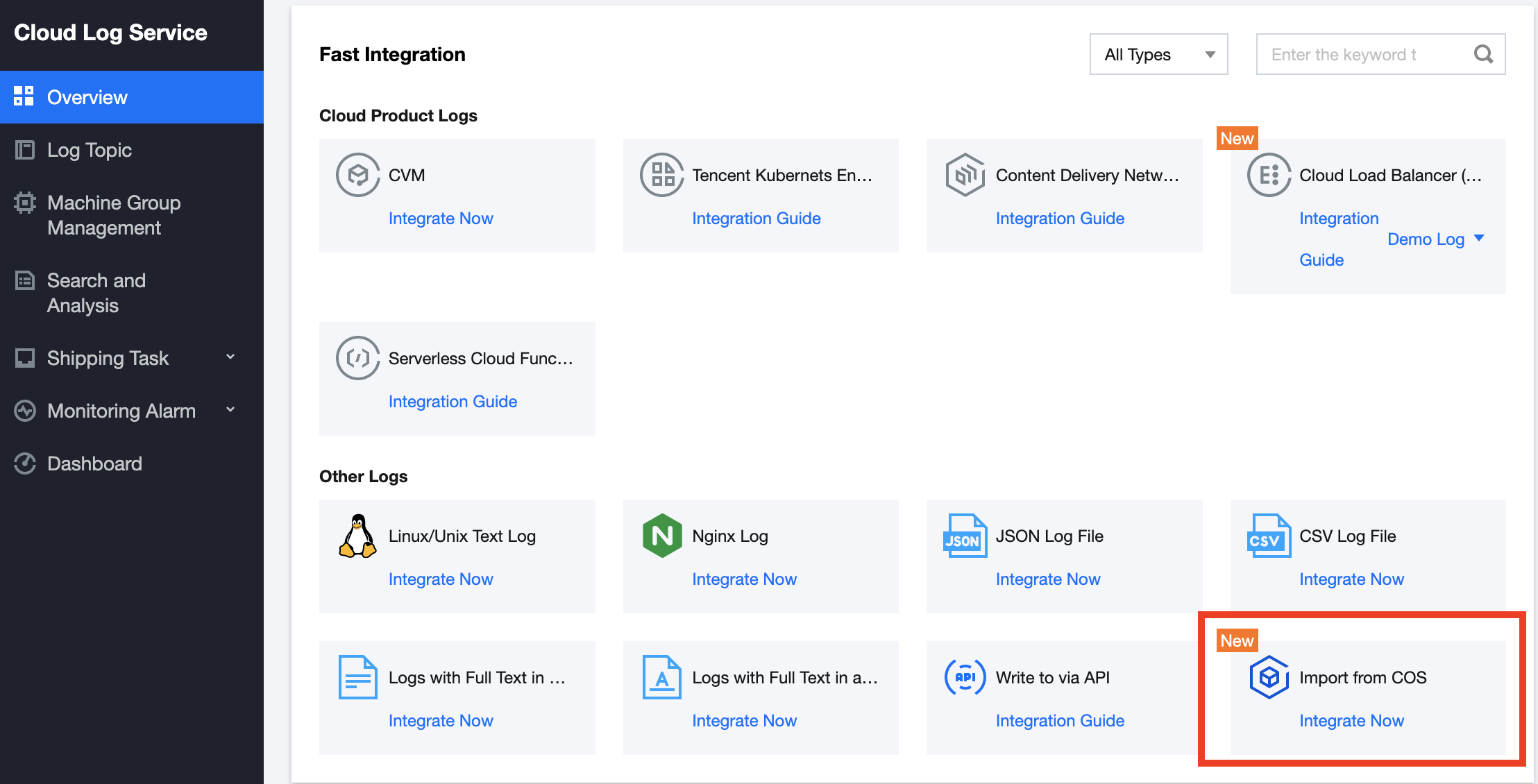Click the CSV Log File icon
1538x784 pixels.
[x=1269, y=536]
